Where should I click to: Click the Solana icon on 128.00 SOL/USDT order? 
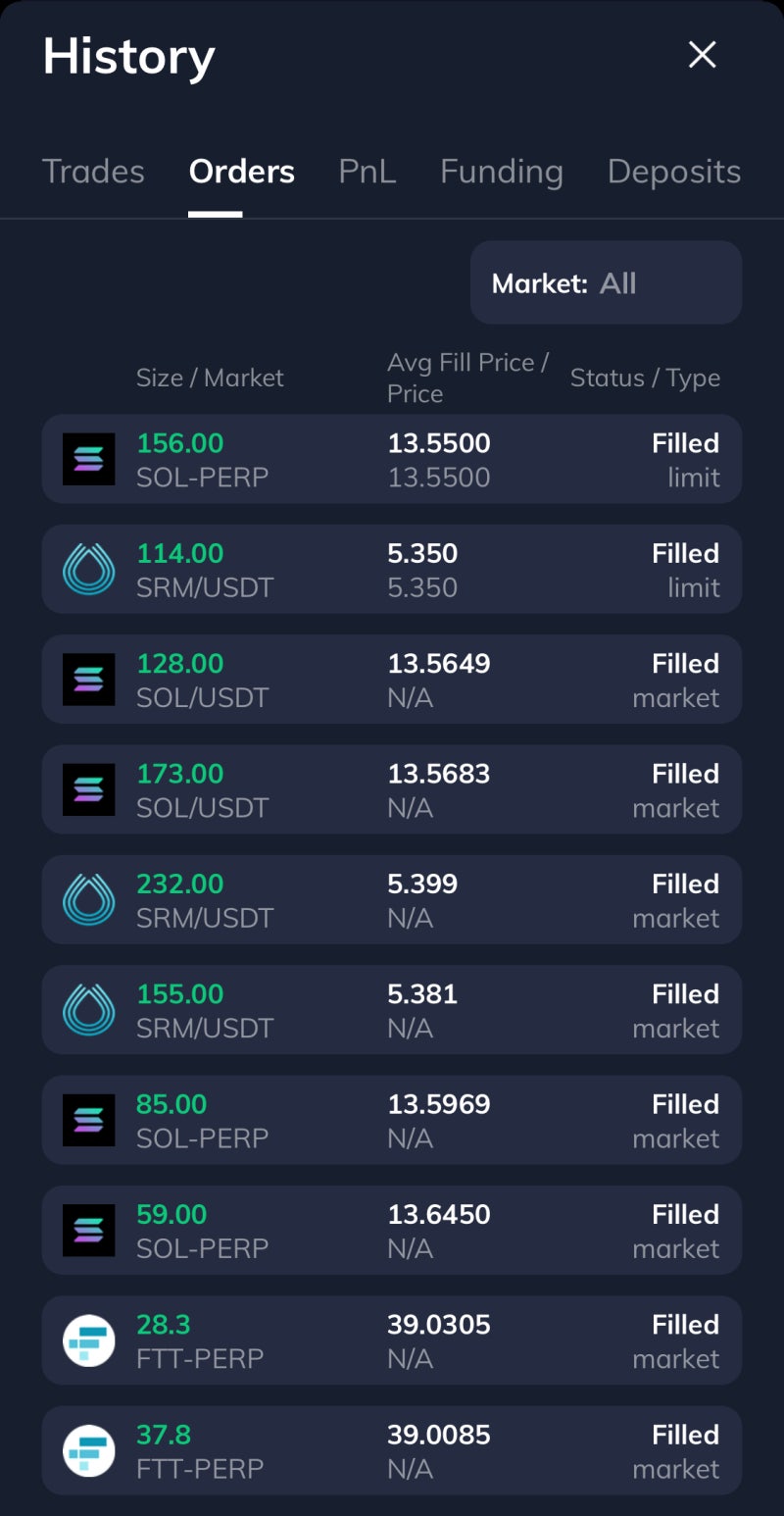[88, 680]
